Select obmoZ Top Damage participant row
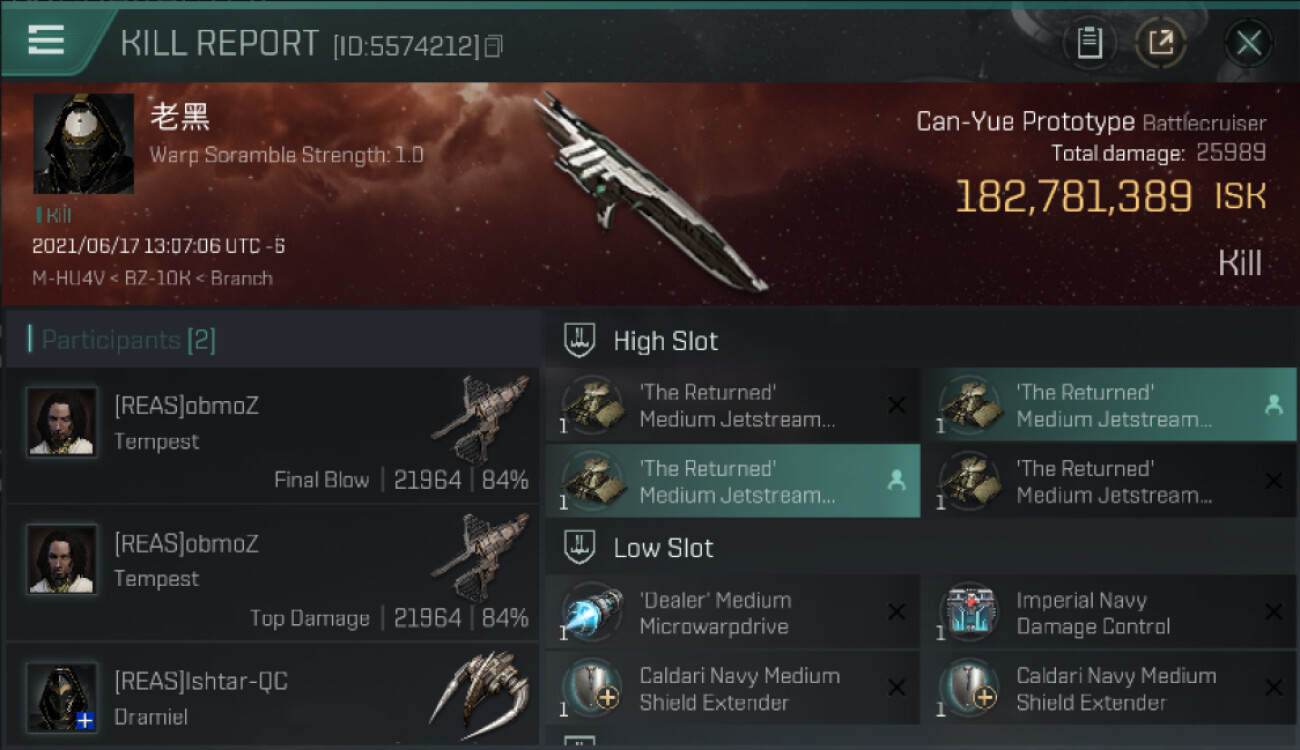Screen dimensions: 1300x750 272,573
